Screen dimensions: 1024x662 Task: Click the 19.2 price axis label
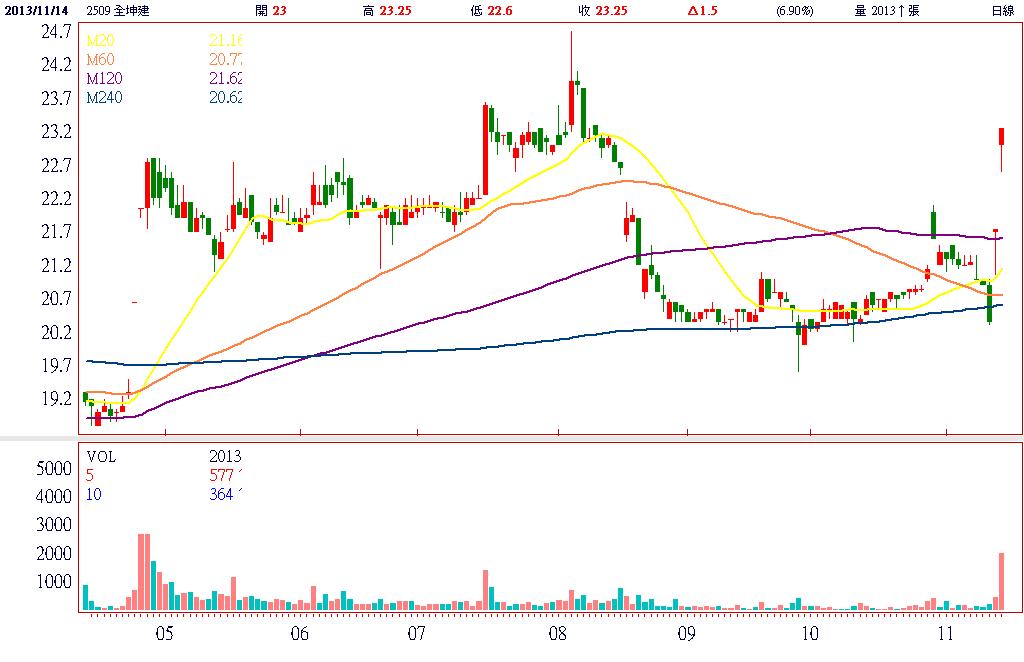click(56, 399)
